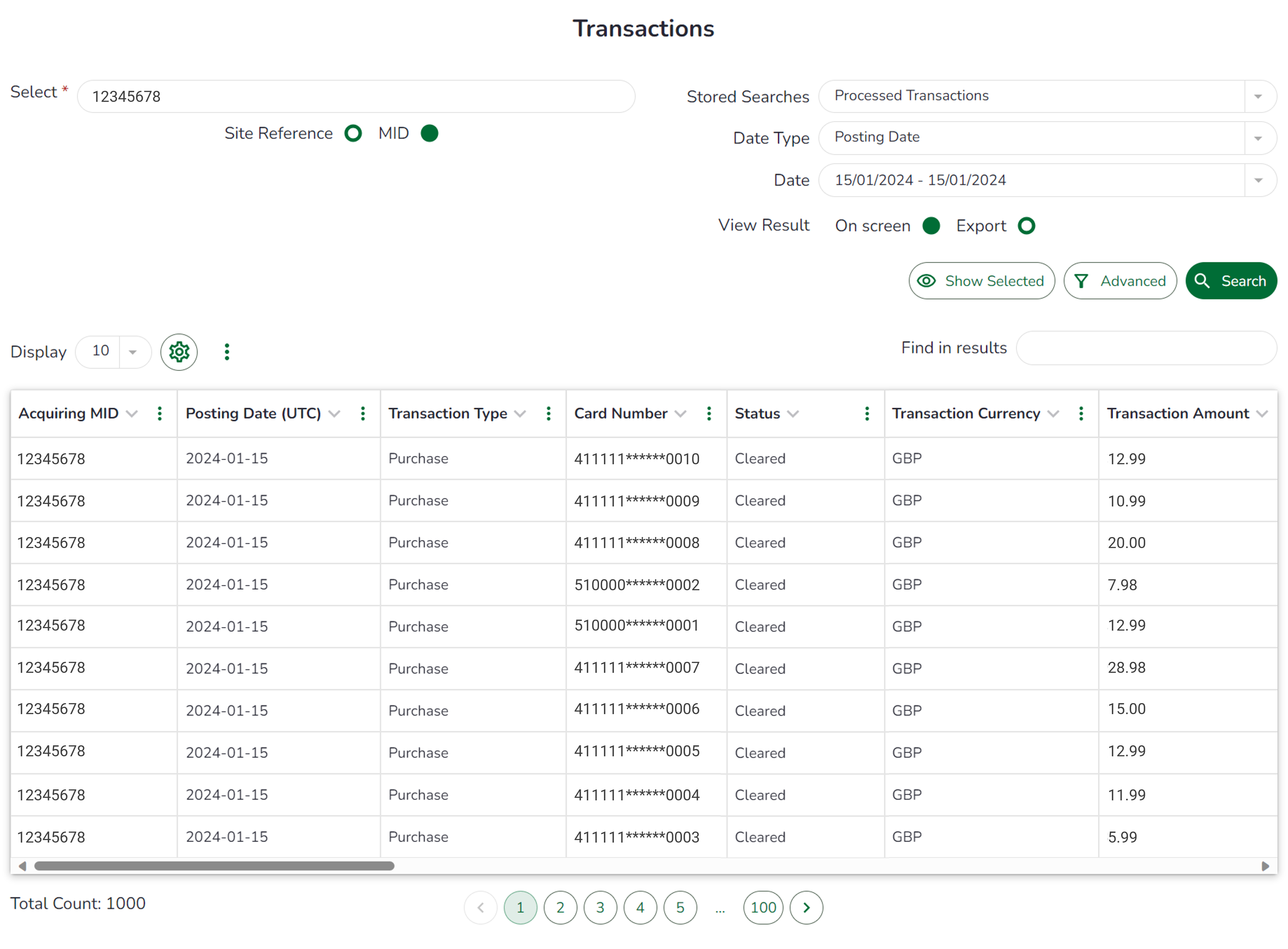This screenshot has width=1288, height=949.
Task: Open the Display count dropdown
Action: click(133, 352)
